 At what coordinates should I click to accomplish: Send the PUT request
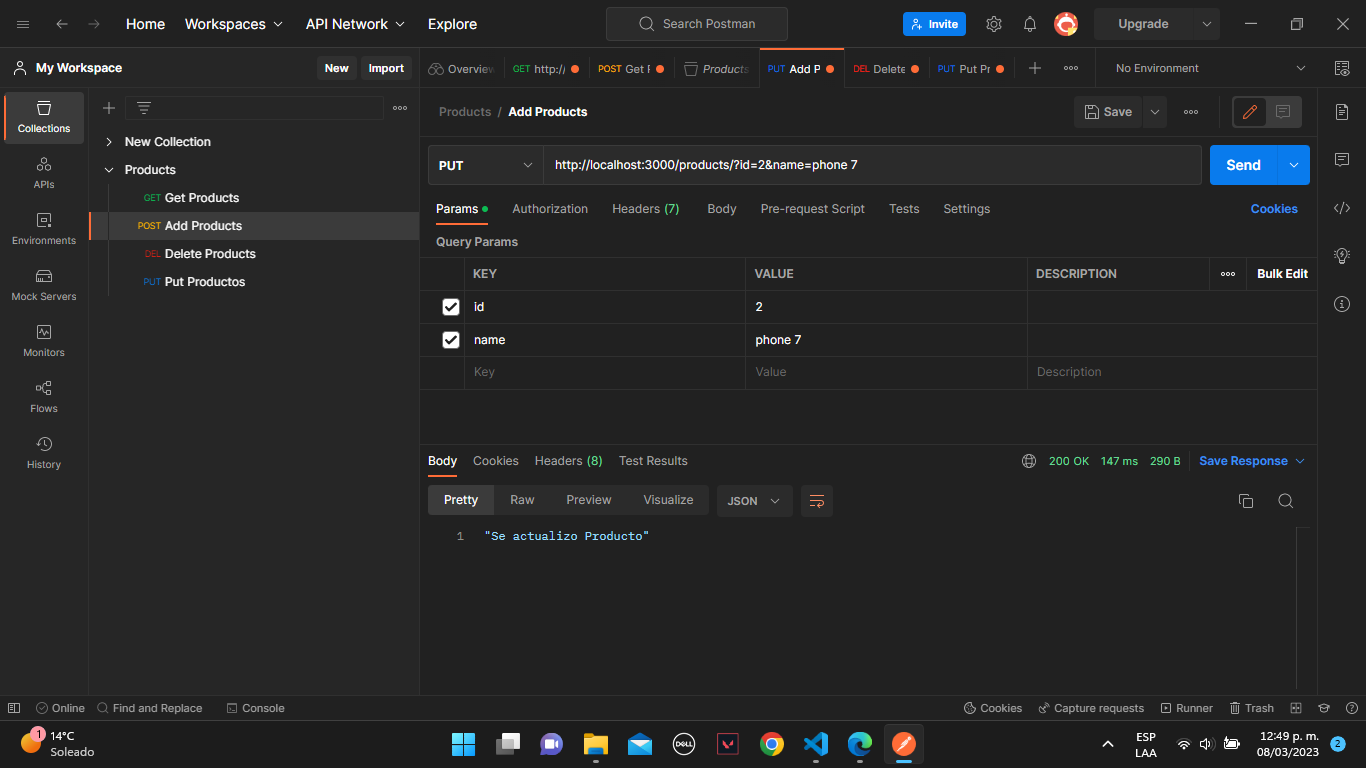(x=1242, y=164)
